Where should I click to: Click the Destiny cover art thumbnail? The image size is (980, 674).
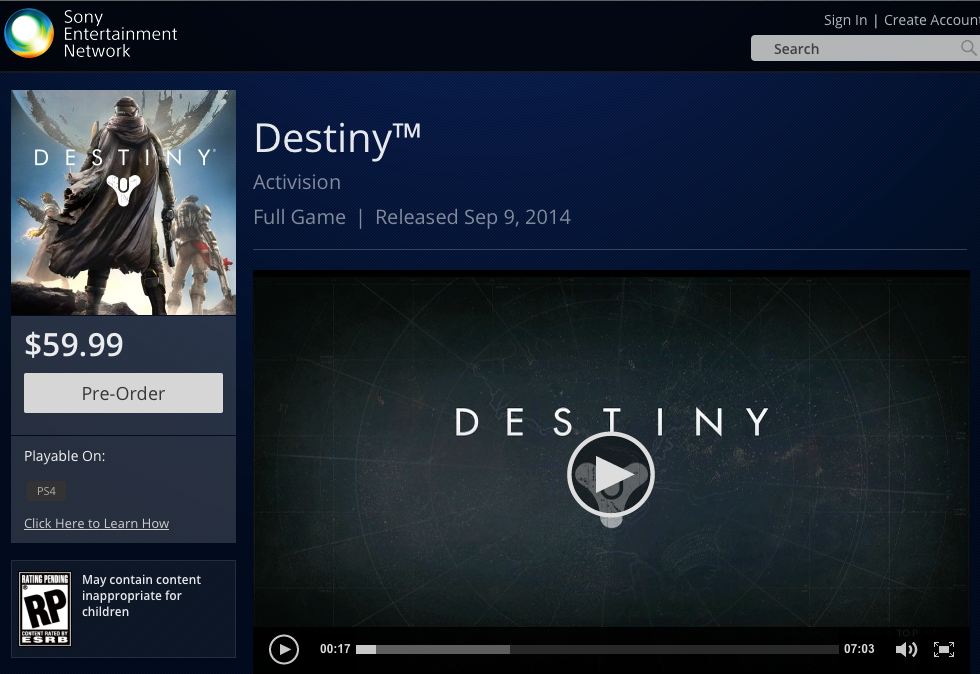point(124,203)
